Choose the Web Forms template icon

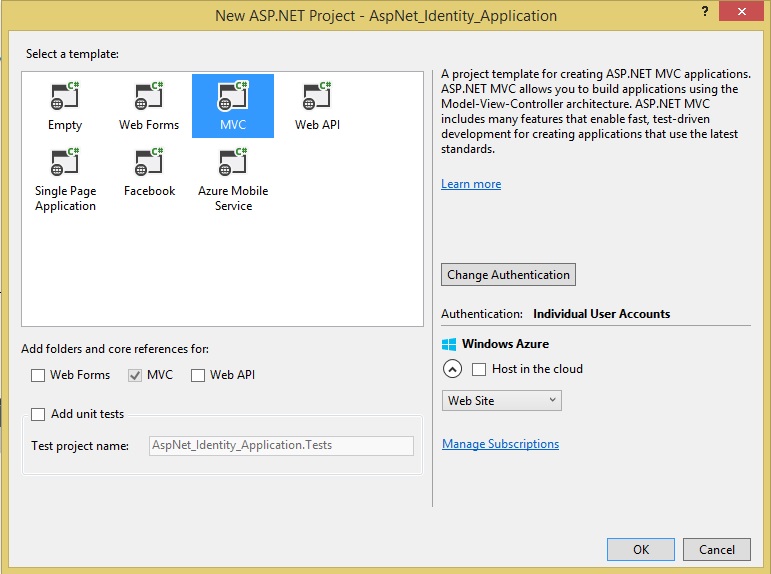(x=149, y=99)
